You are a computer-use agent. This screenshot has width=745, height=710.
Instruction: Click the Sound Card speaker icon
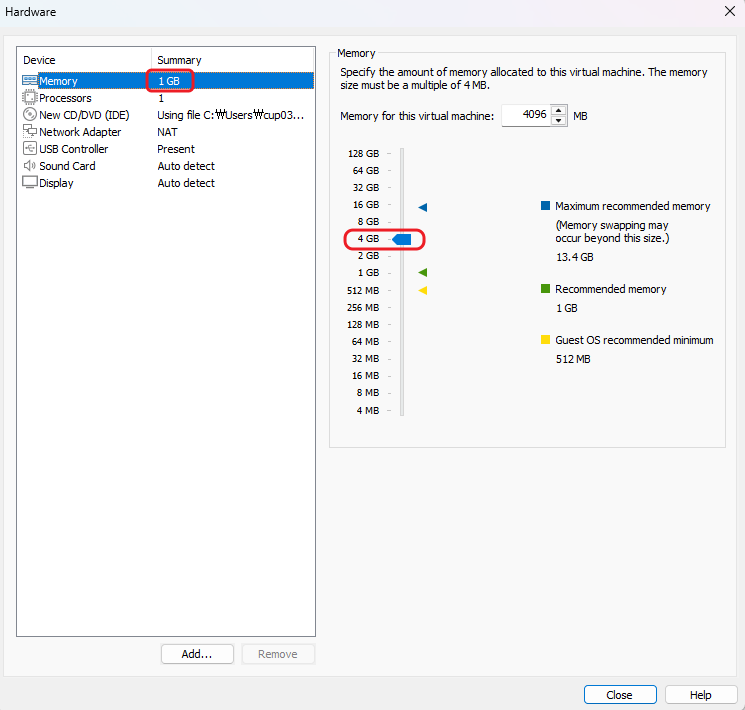pyautogui.click(x=29, y=165)
